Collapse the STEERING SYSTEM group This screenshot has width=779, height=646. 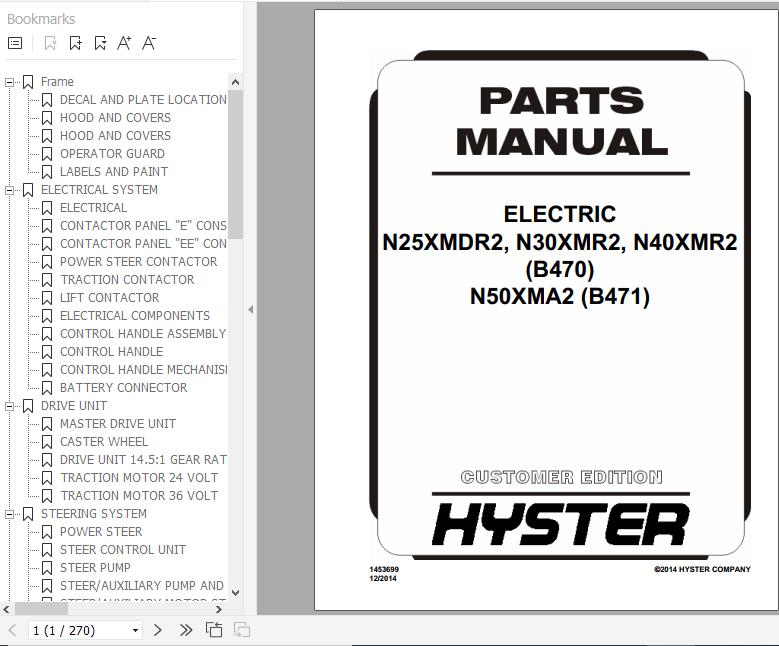tap(9, 514)
